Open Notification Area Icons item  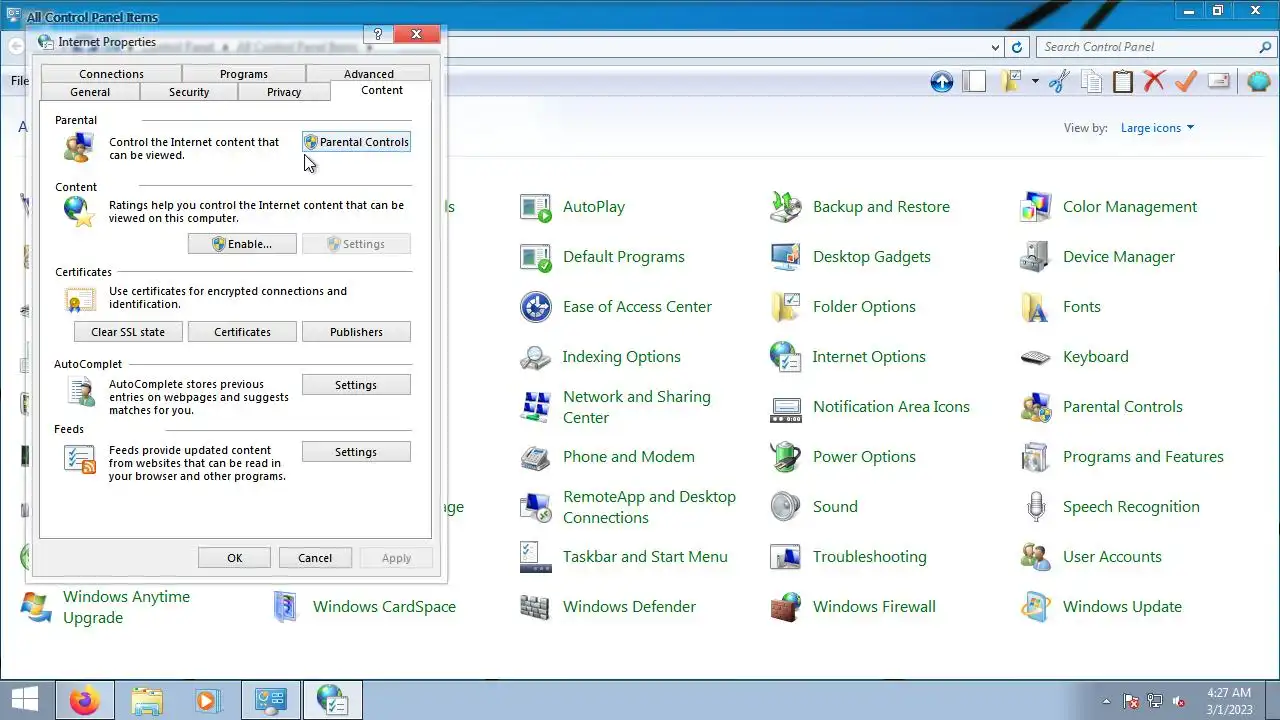point(870,407)
